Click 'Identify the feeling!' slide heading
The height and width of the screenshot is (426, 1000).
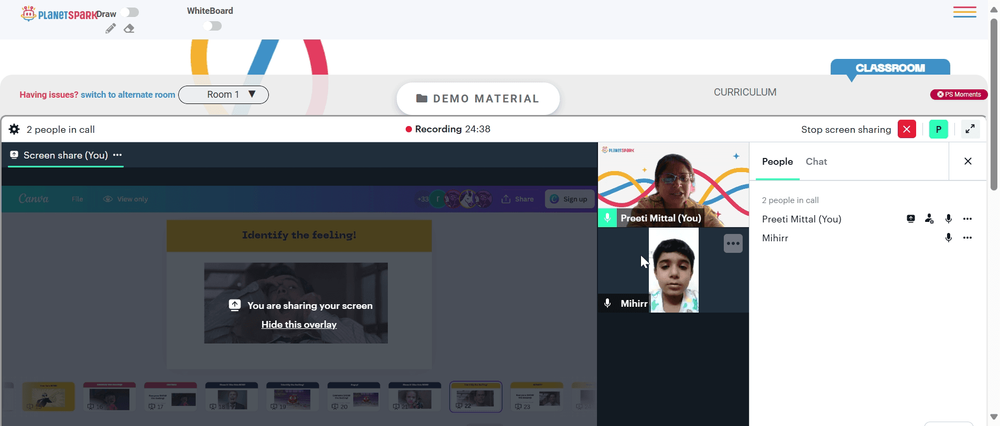point(299,235)
